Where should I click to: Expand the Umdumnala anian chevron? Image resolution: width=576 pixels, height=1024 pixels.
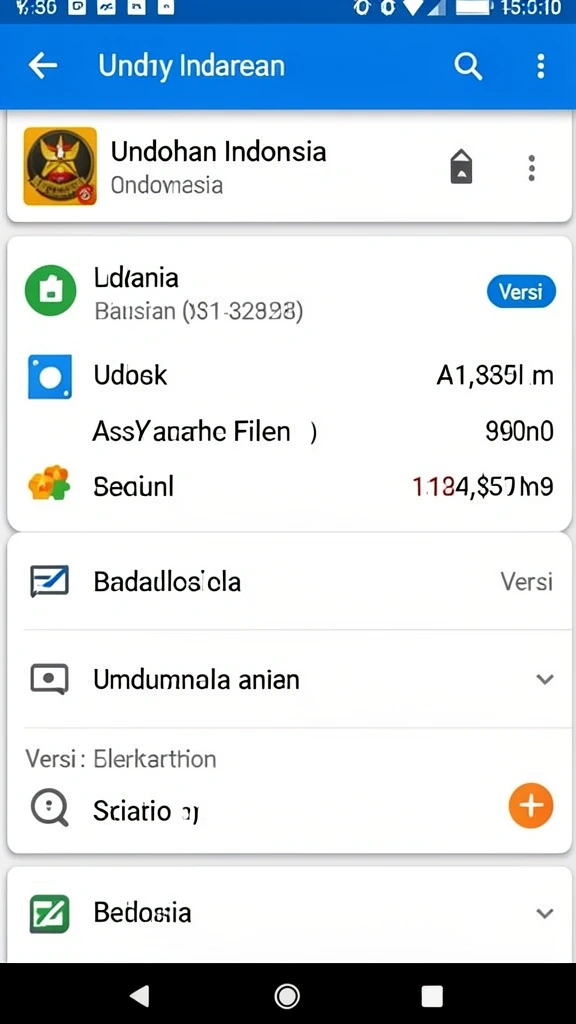pyautogui.click(x=545, y=679)
